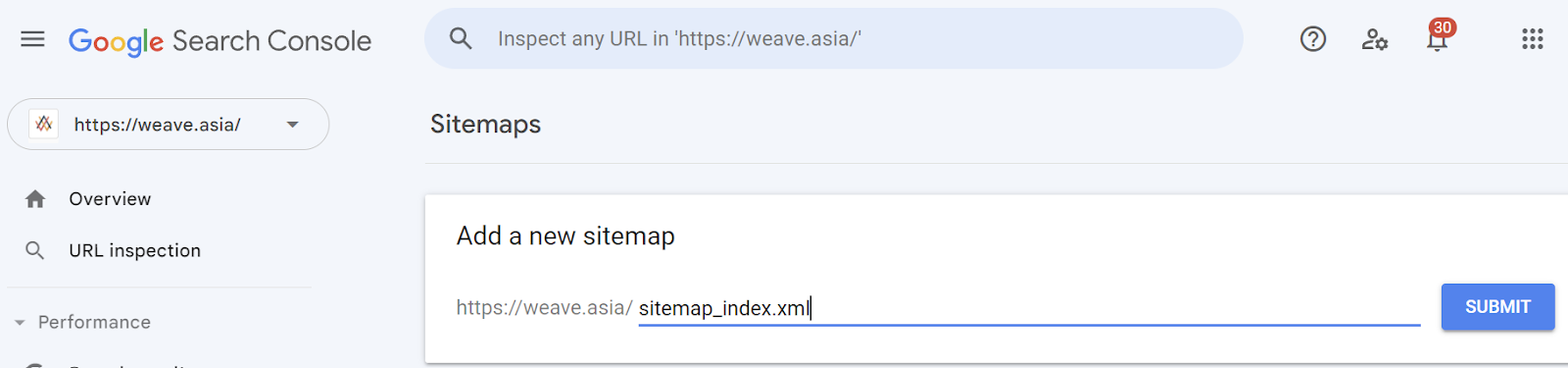Open the notifications bell
Viewport: 1568px width, 368px height.
[1437, 40]
